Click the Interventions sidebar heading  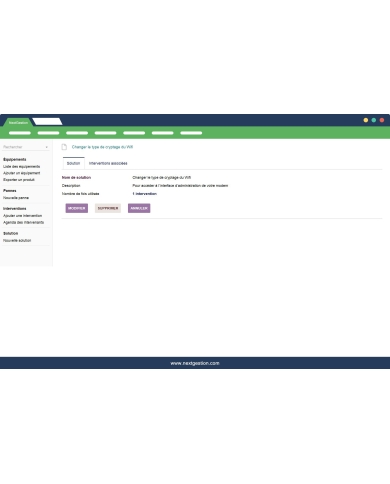click(15, 209)
